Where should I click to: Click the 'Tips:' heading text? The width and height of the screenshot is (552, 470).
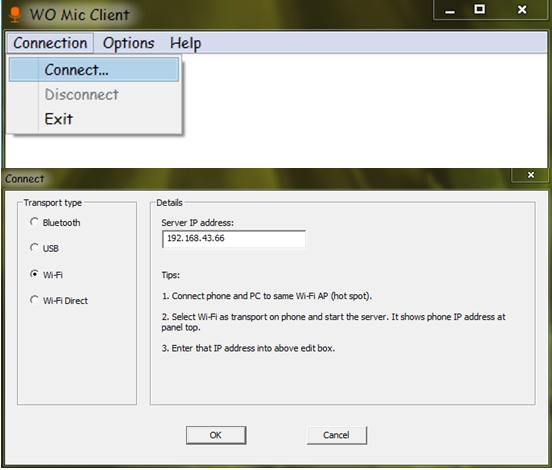[171, 275]
